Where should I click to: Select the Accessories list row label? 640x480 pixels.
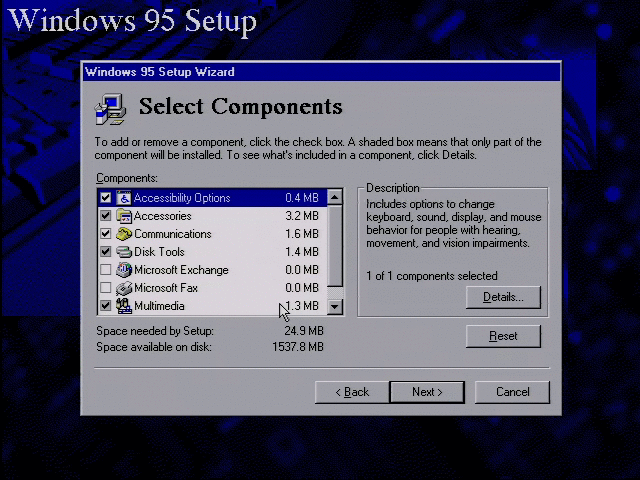tap(162, 216)
